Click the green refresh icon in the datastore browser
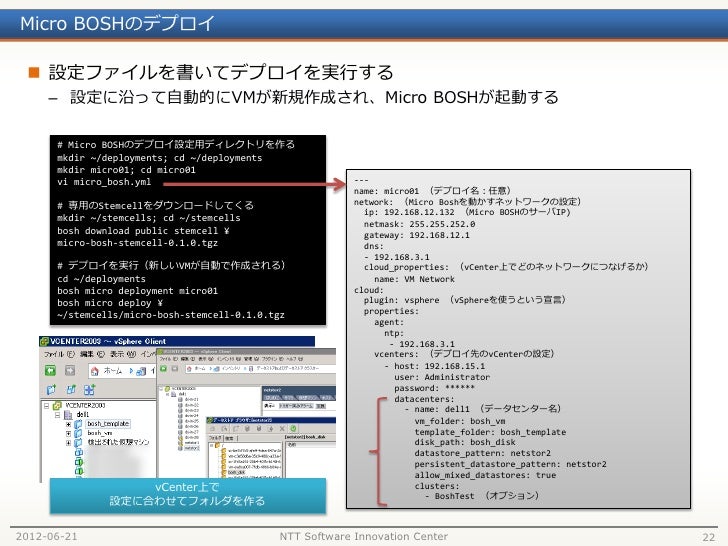This screenshot has height=546, width=728. 293,429
